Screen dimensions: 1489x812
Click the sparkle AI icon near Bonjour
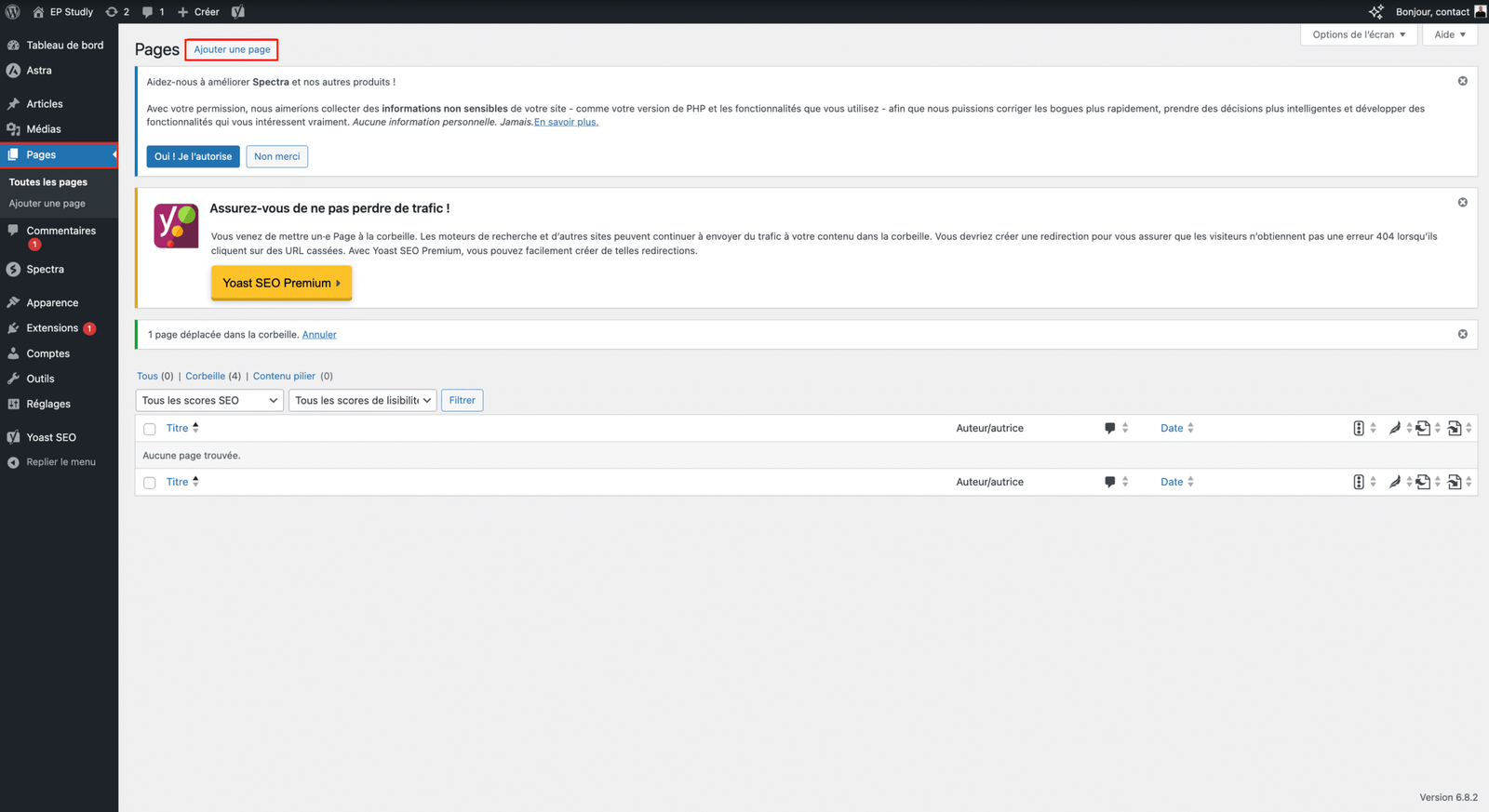point(1375,12)
